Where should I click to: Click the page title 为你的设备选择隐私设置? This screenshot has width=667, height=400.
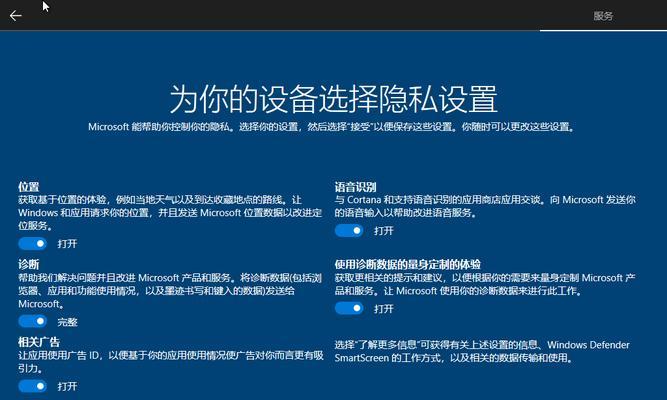[334, 99]
